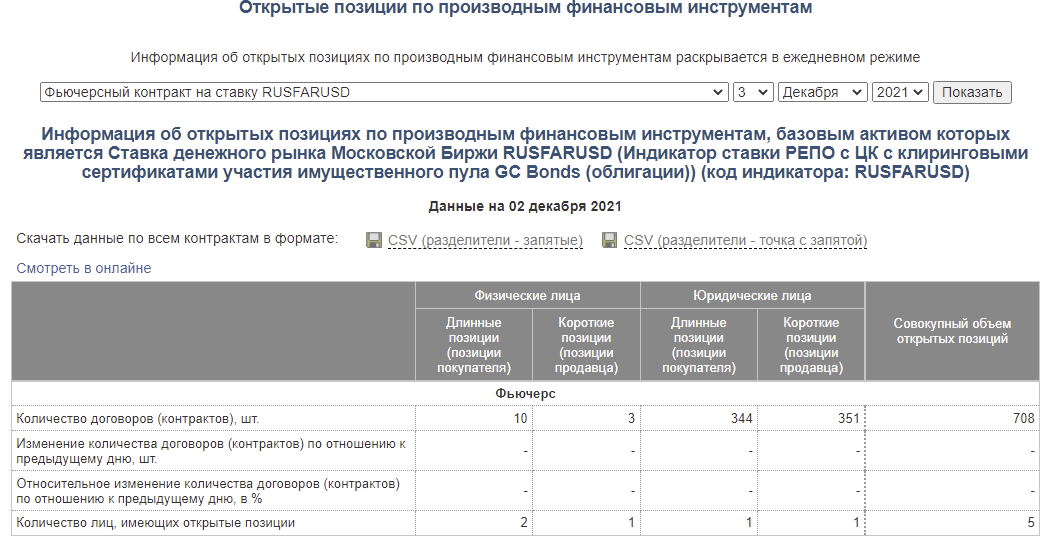The image size is (1044, 540).
Task: Download CSV (разделители - точка с запятой)
Action: (x=745, y=240)
